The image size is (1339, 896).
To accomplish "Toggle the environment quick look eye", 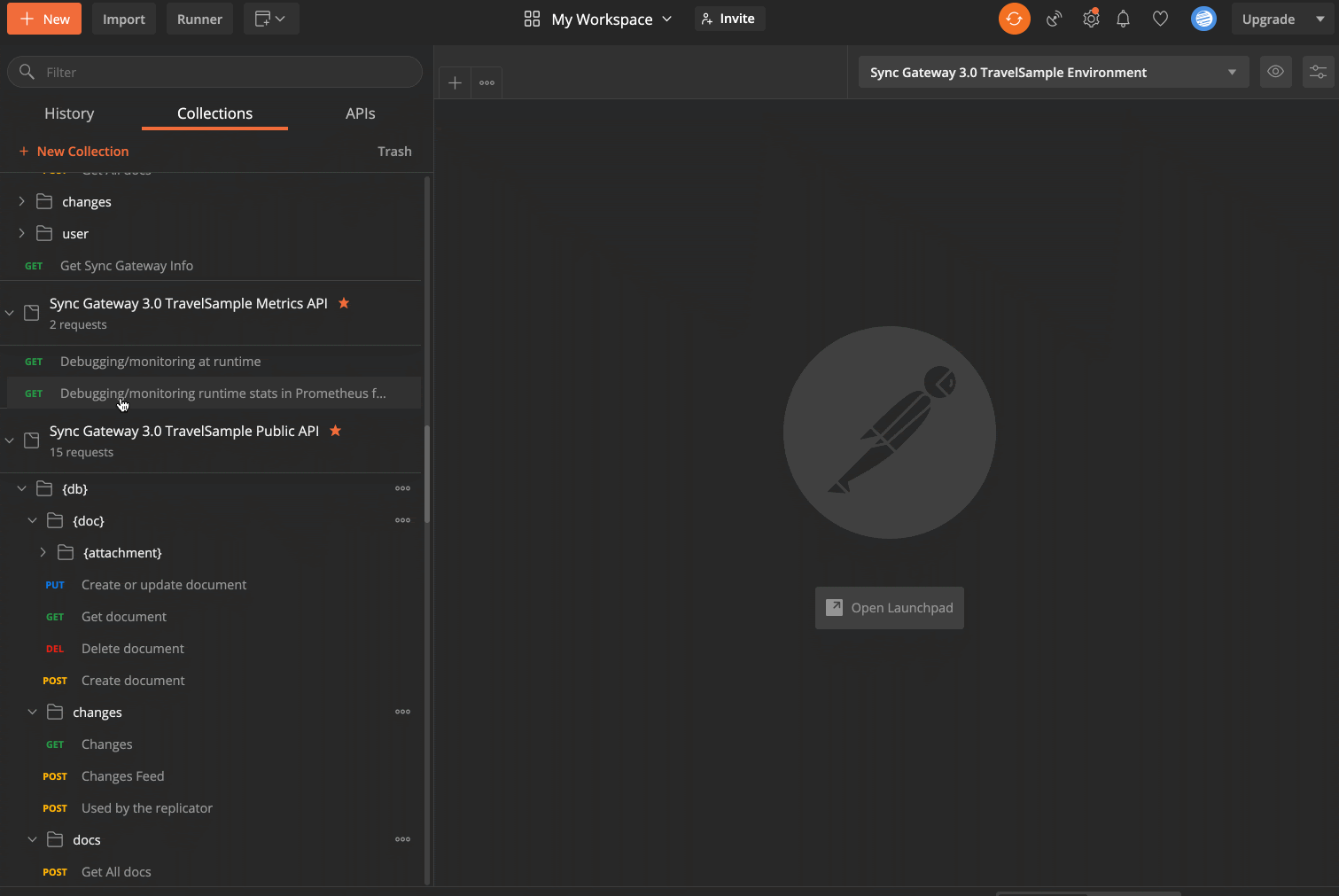I will coord(1275,72).
